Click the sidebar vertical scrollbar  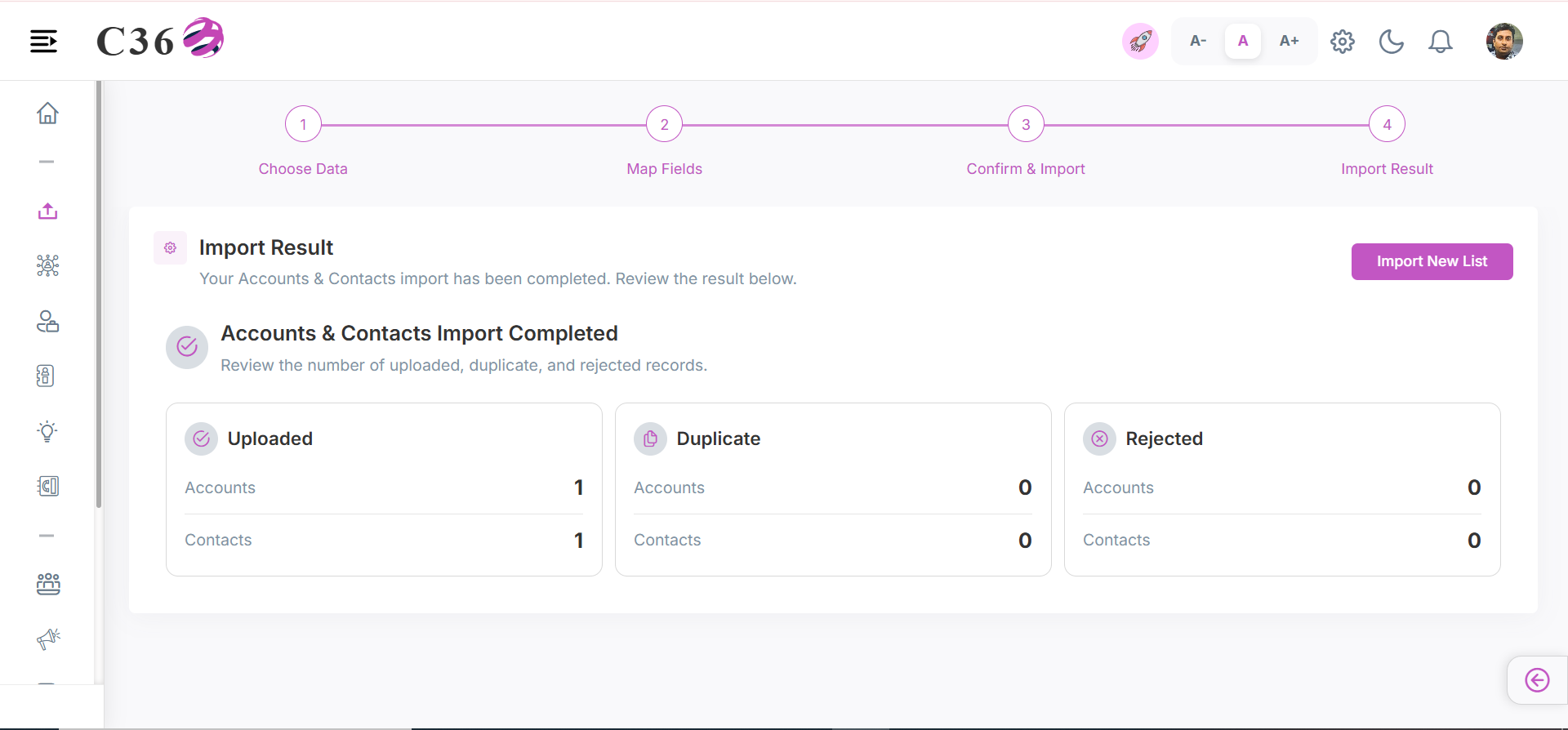[x=99, y=294]
